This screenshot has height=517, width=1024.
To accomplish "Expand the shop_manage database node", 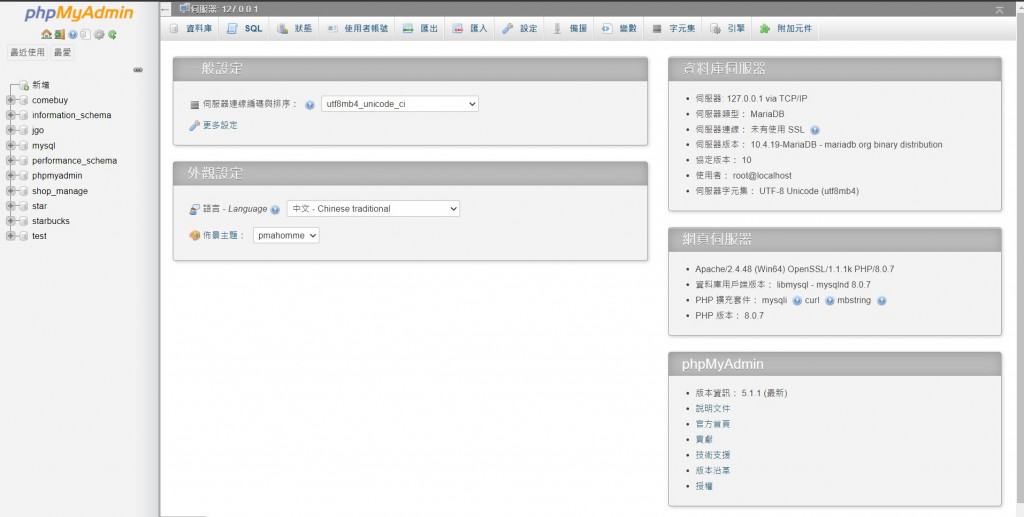I will point(10,191).
